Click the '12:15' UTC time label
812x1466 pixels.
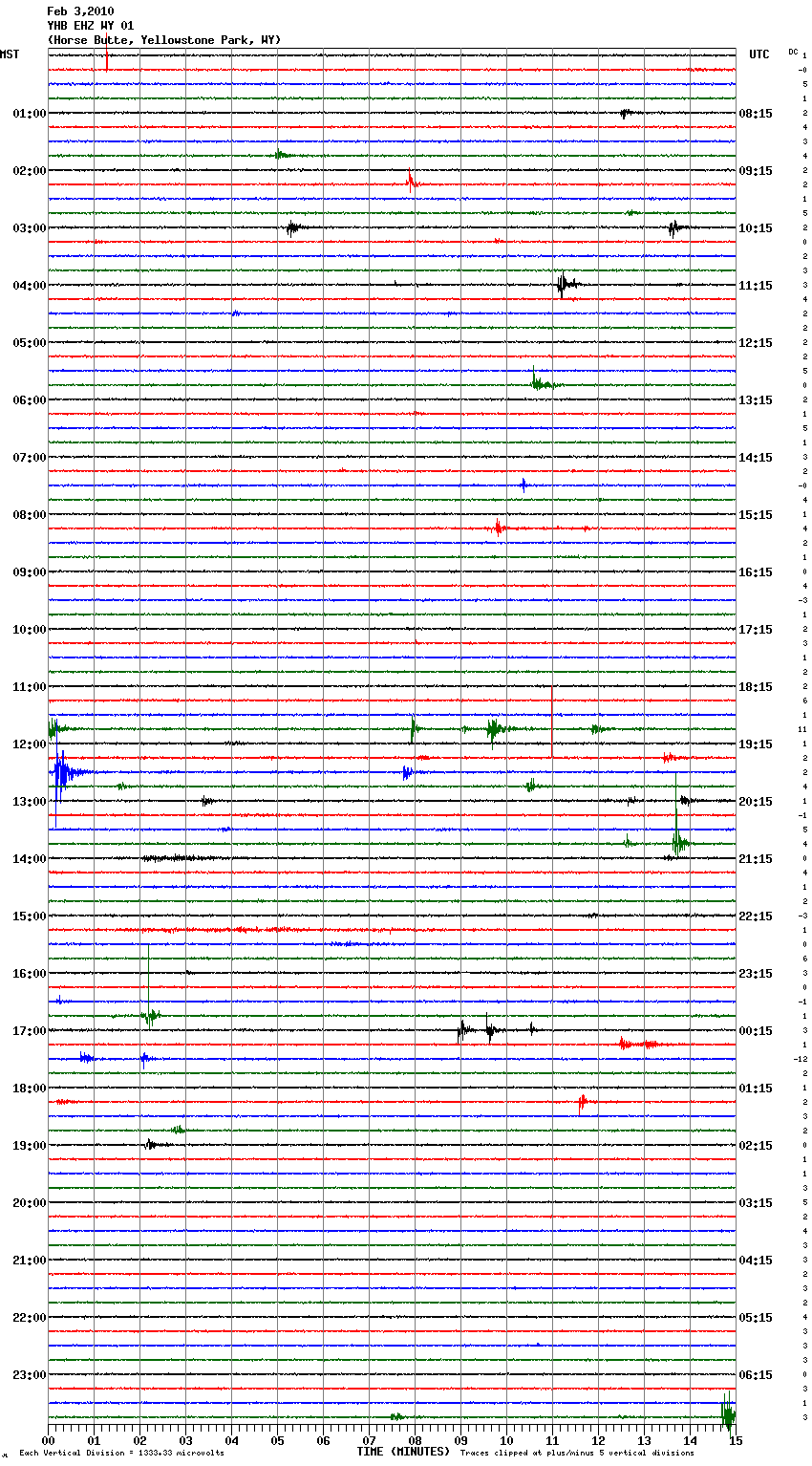click(756, 343)
